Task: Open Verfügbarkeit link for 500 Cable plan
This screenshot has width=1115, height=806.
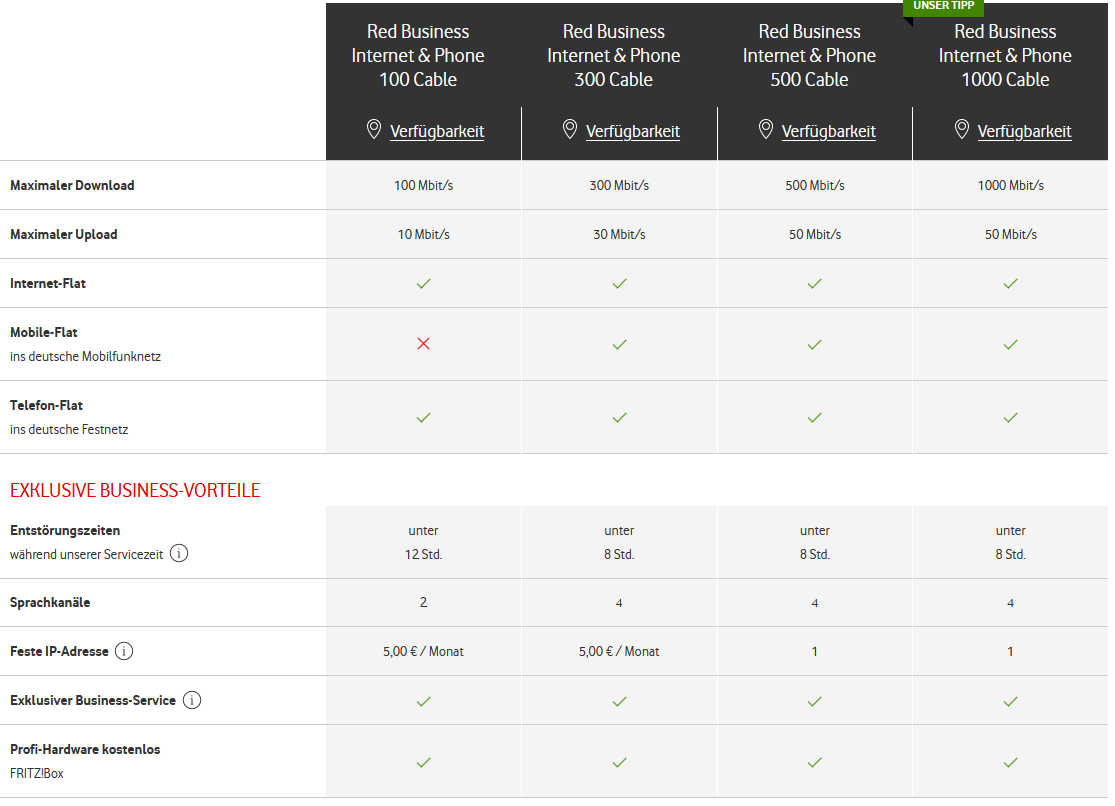Action: (x=828, y=131)
